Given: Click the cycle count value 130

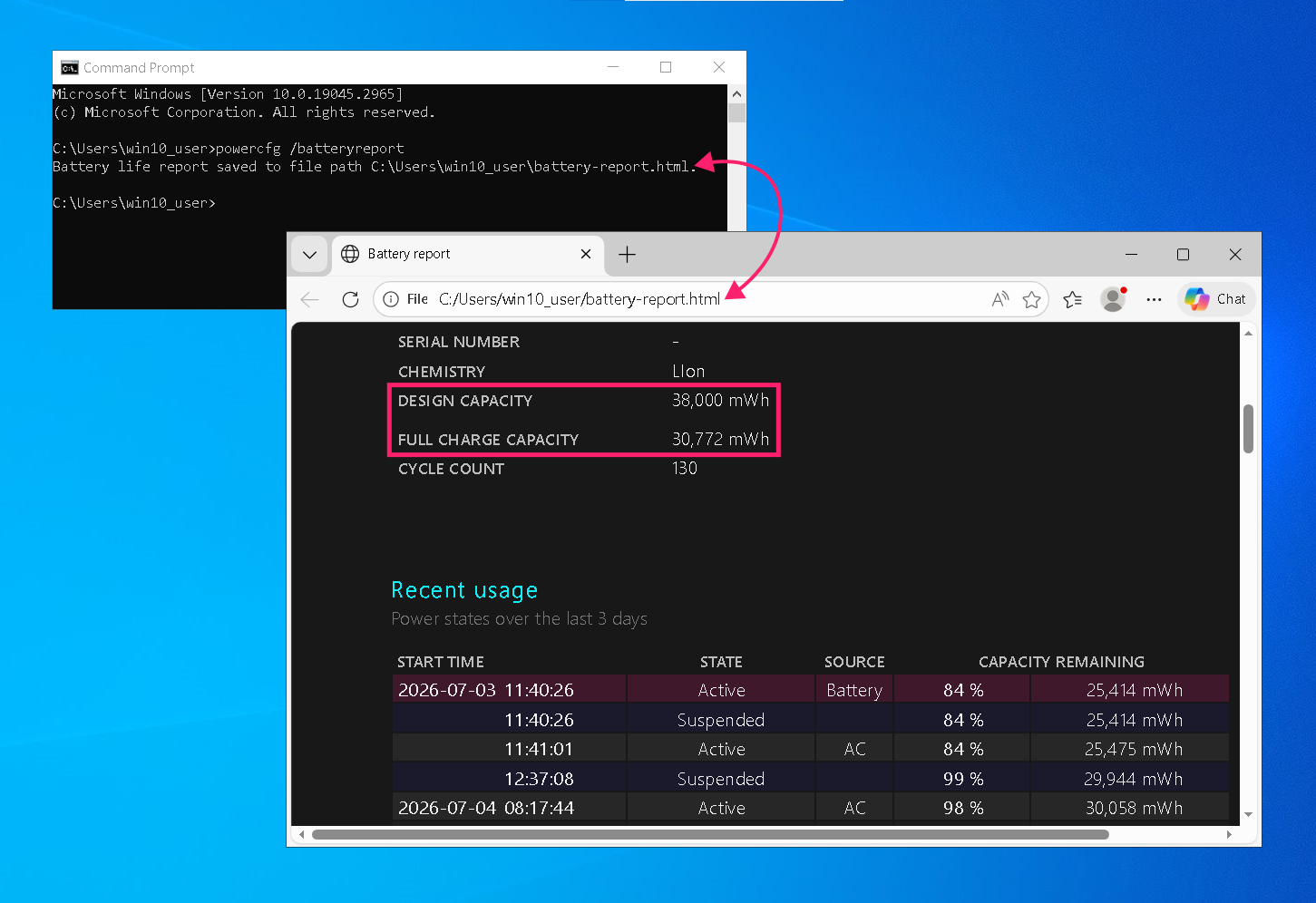Looking at the screenshot, I should point(685,469).
